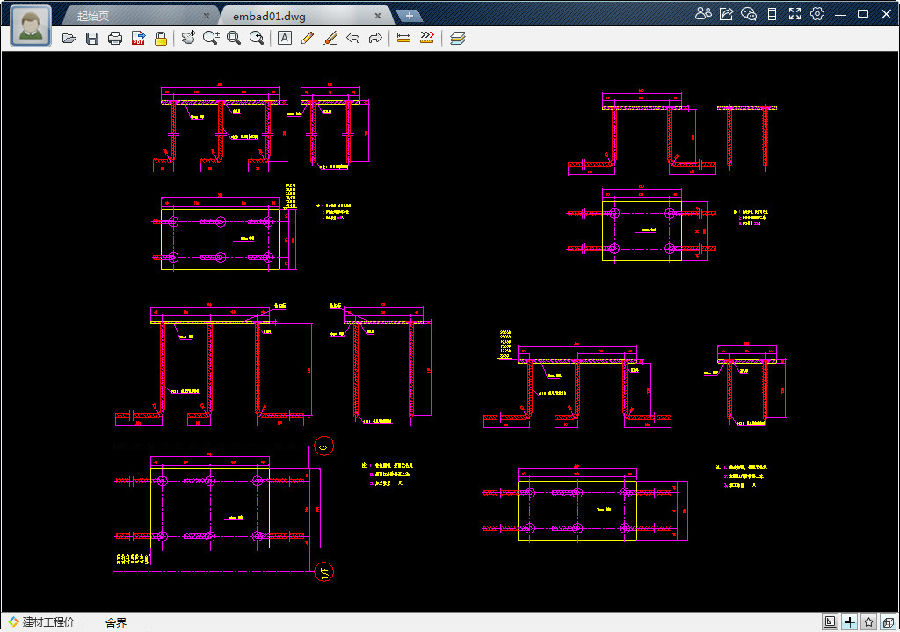Print the drawing via printer icon
This screenshot has width=900, height=632.
(115, 38)
